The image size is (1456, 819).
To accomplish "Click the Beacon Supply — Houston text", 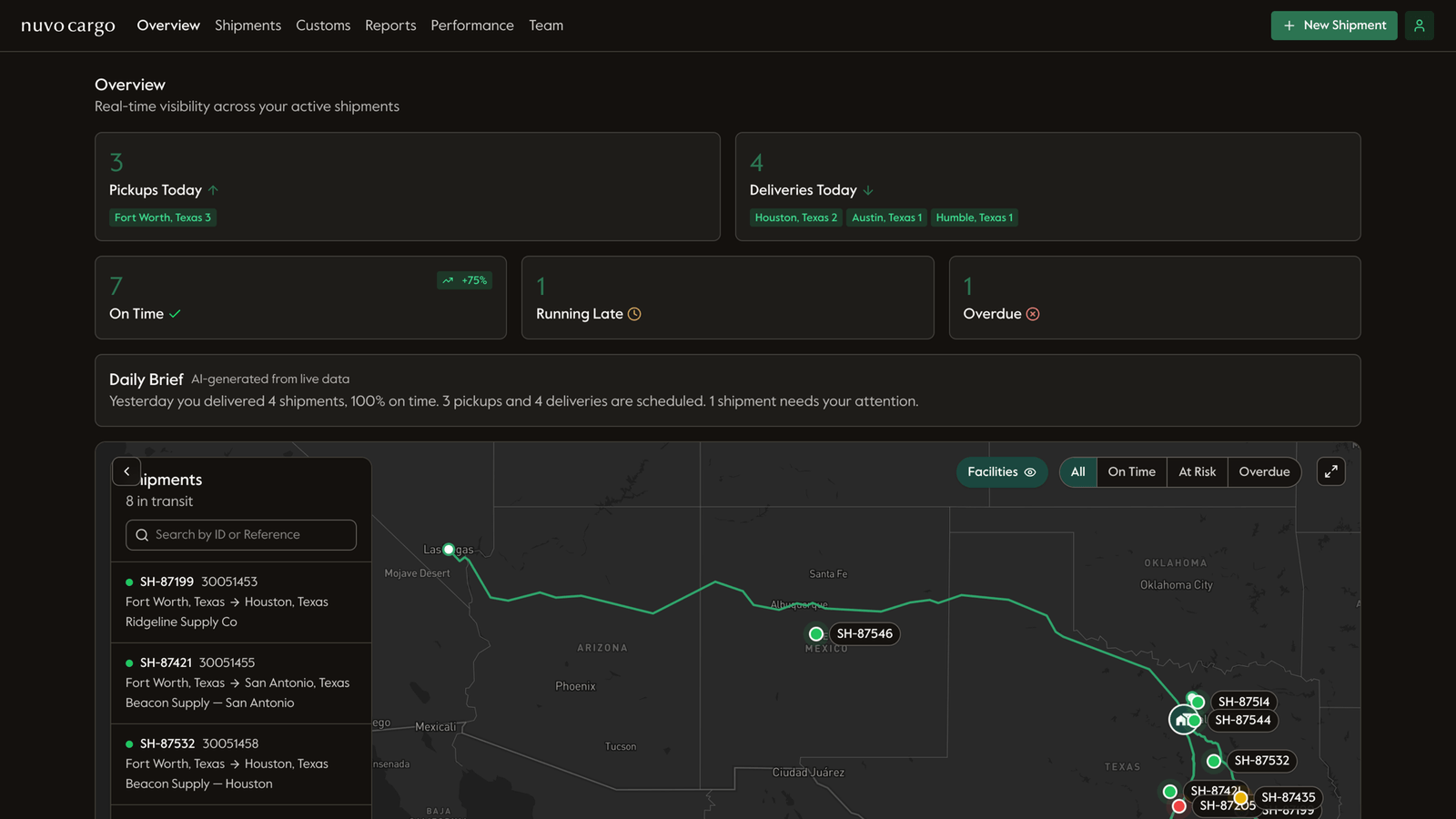I will point(199,784).
